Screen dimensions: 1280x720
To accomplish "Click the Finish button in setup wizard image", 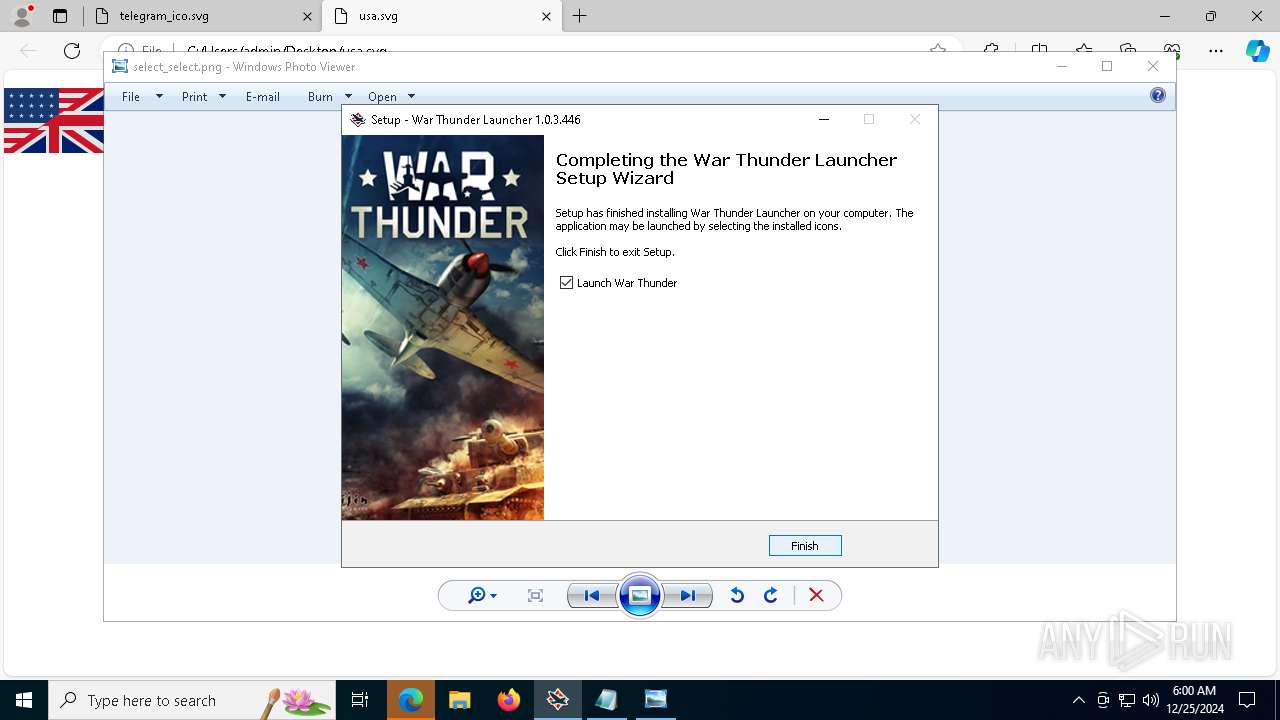I will coord(805,546).
